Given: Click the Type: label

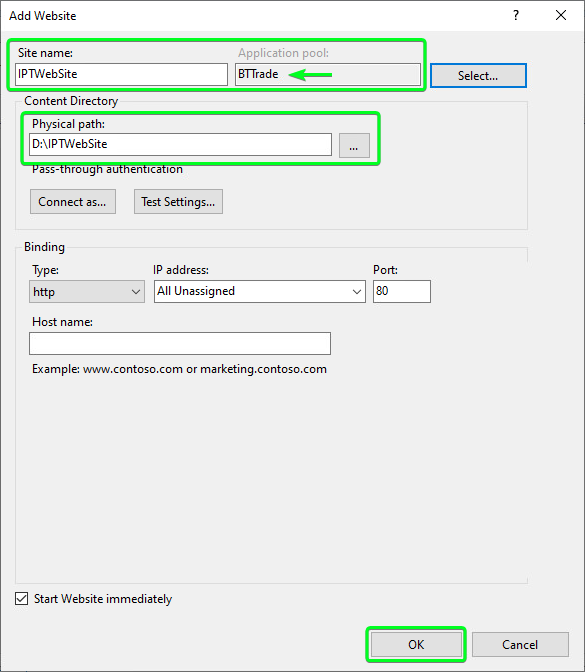Looking at the screenshot, I should (x=45, y=270).
